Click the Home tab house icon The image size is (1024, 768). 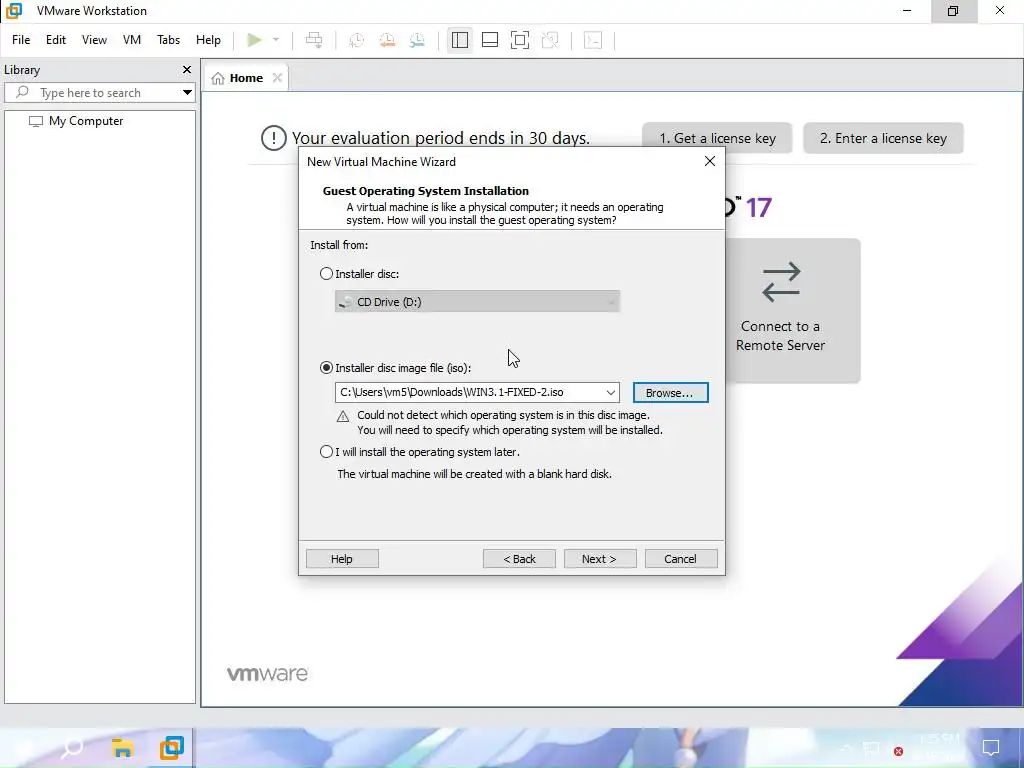click(x=218, y=78)
